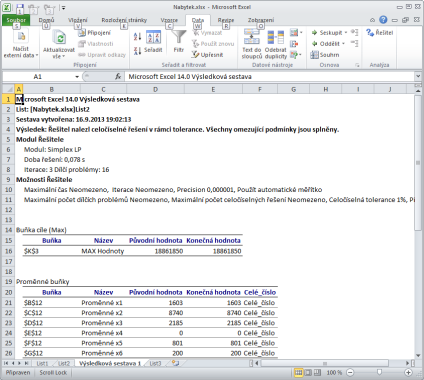Go to last sheet navigation arrow
The image size is (424, 380).
(26, 363)
